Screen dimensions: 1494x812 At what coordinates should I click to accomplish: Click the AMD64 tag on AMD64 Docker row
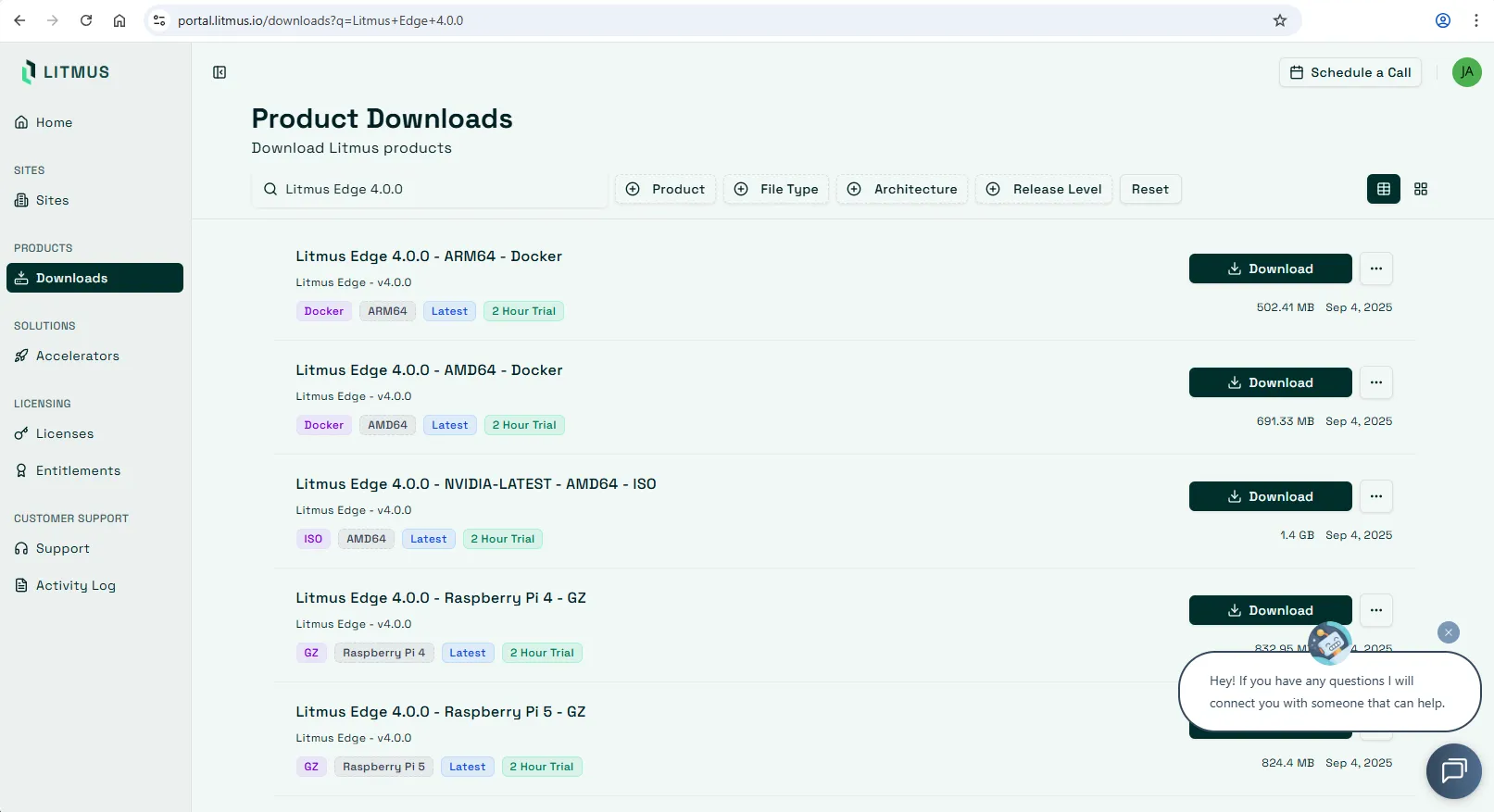pyautogui.click(x=387, y=425)
